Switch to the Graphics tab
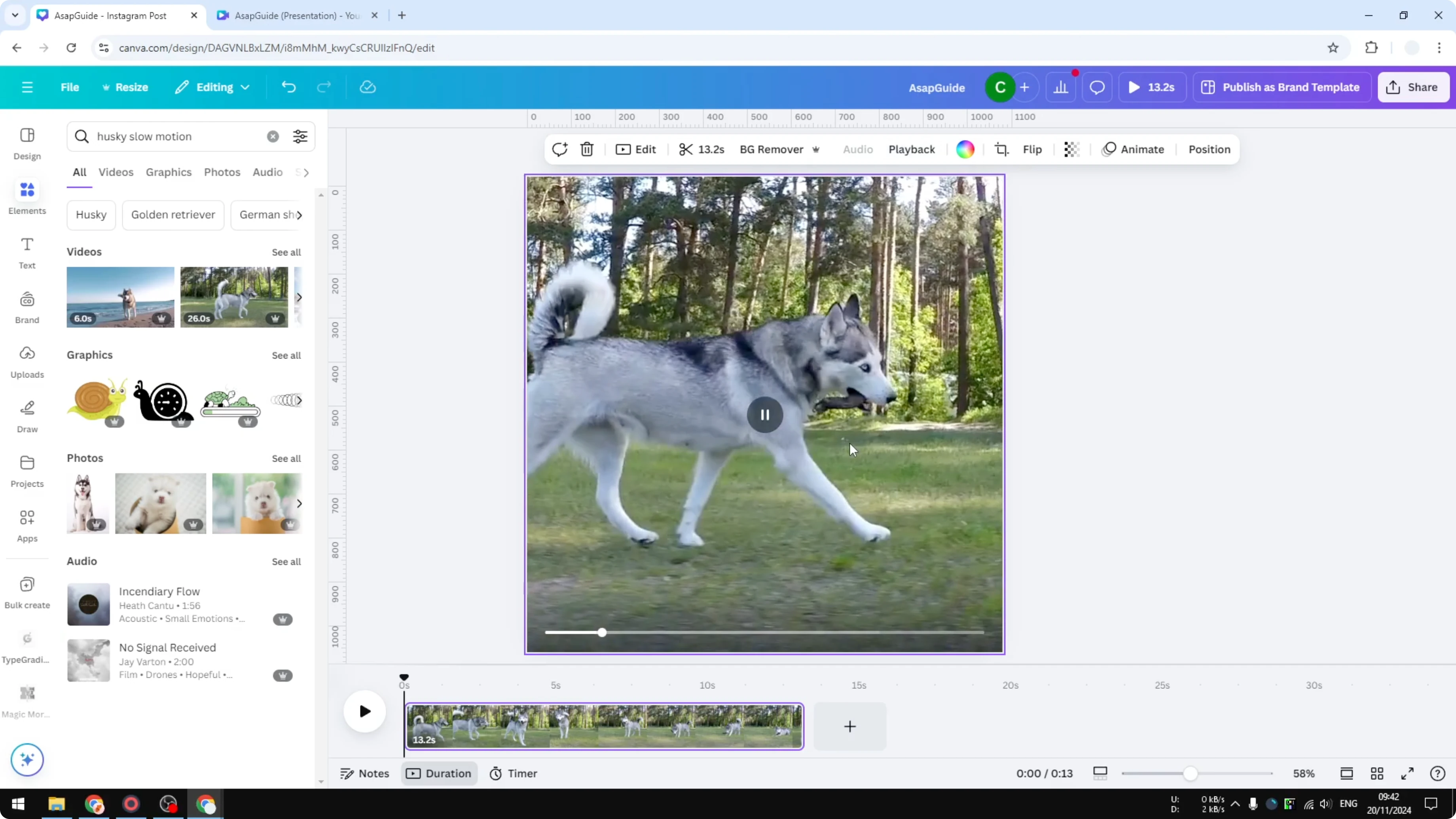Viewport: 1456px width, 819px height. click(169, 172)
